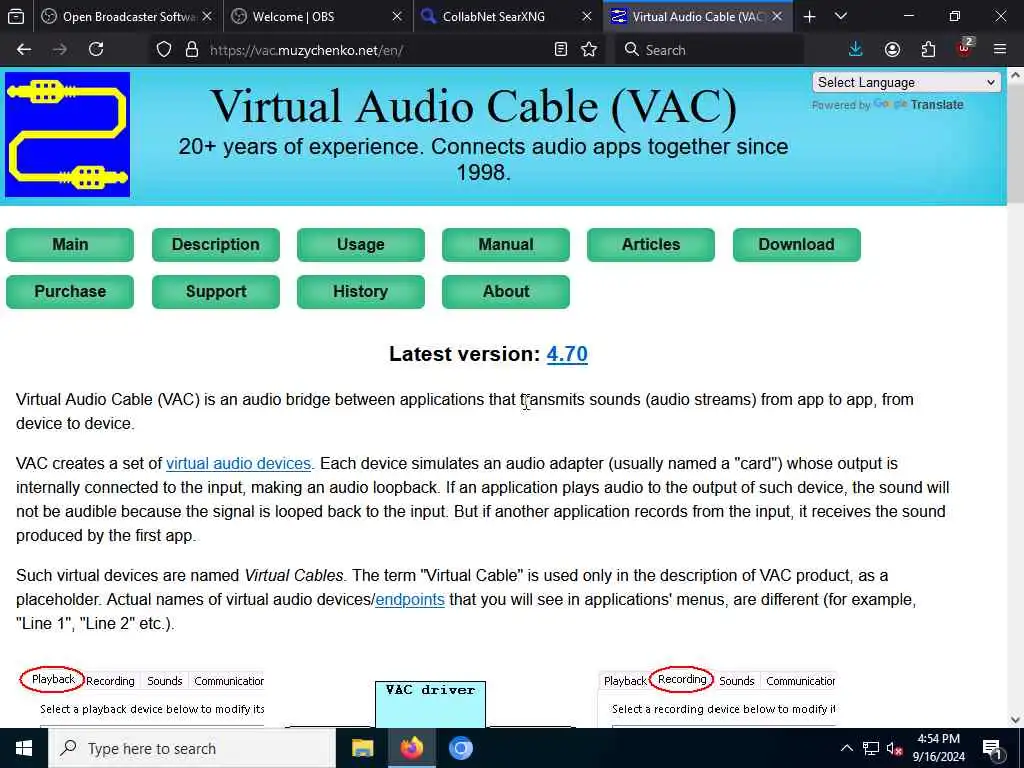This screenshot has width=1024, height=768.
Task: Click the browser Back arrow
Action: pos(24,50)
